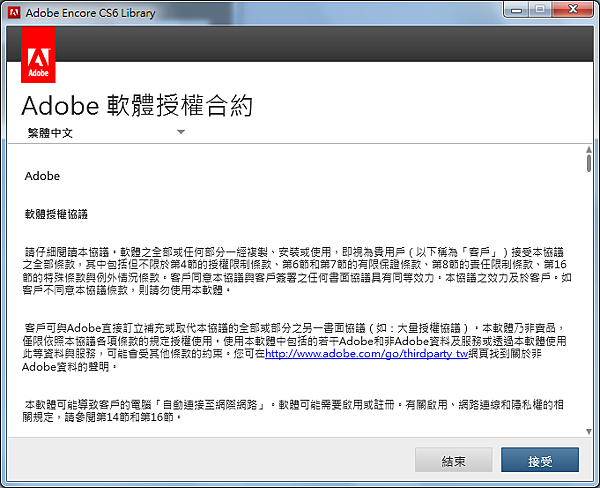The image size is (600, 488).
Task: Click the scrollbar up arrow
Action: coord(589,150)
